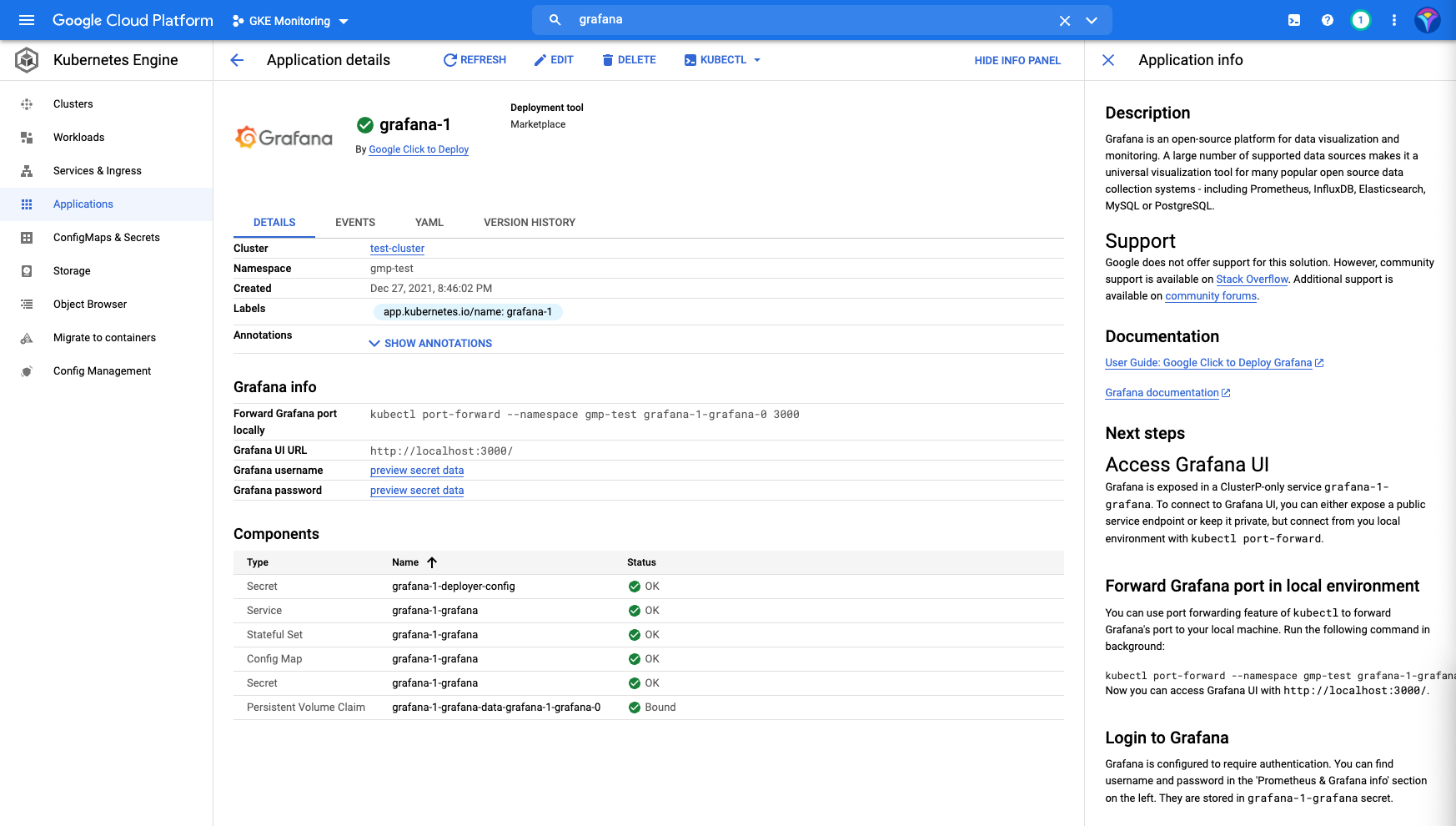Go back using the arrow icon

coord(237,60)
